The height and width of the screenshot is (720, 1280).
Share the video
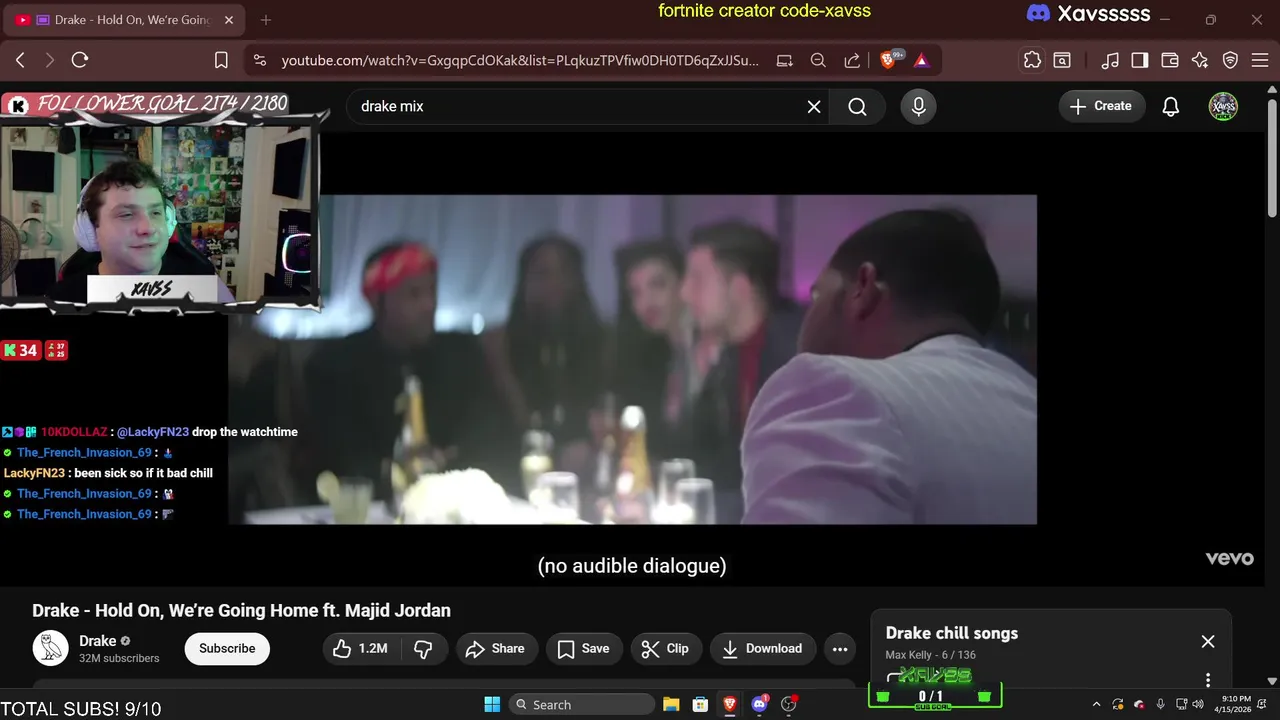click(496, 648)
